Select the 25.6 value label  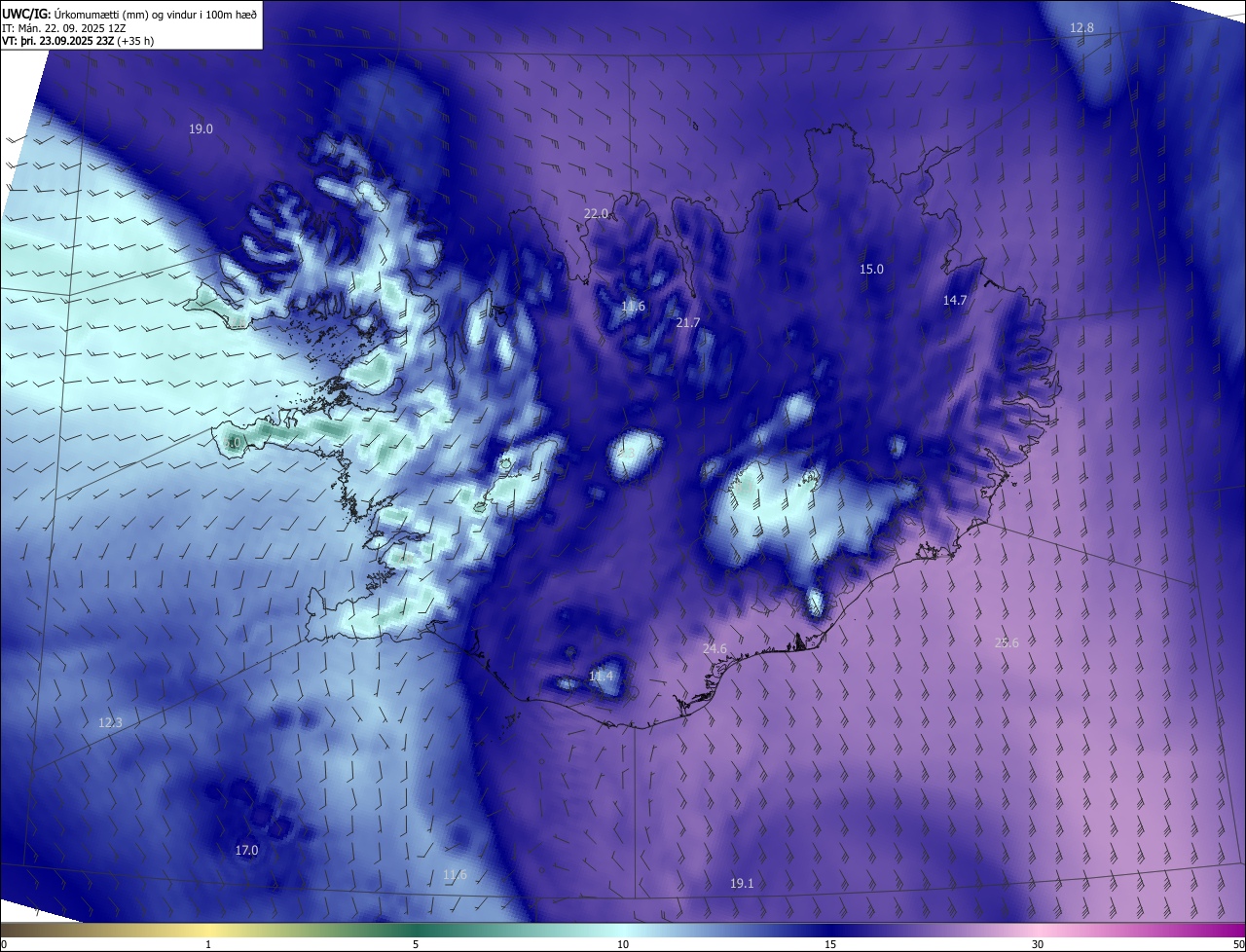click(x=1007, y=642)
